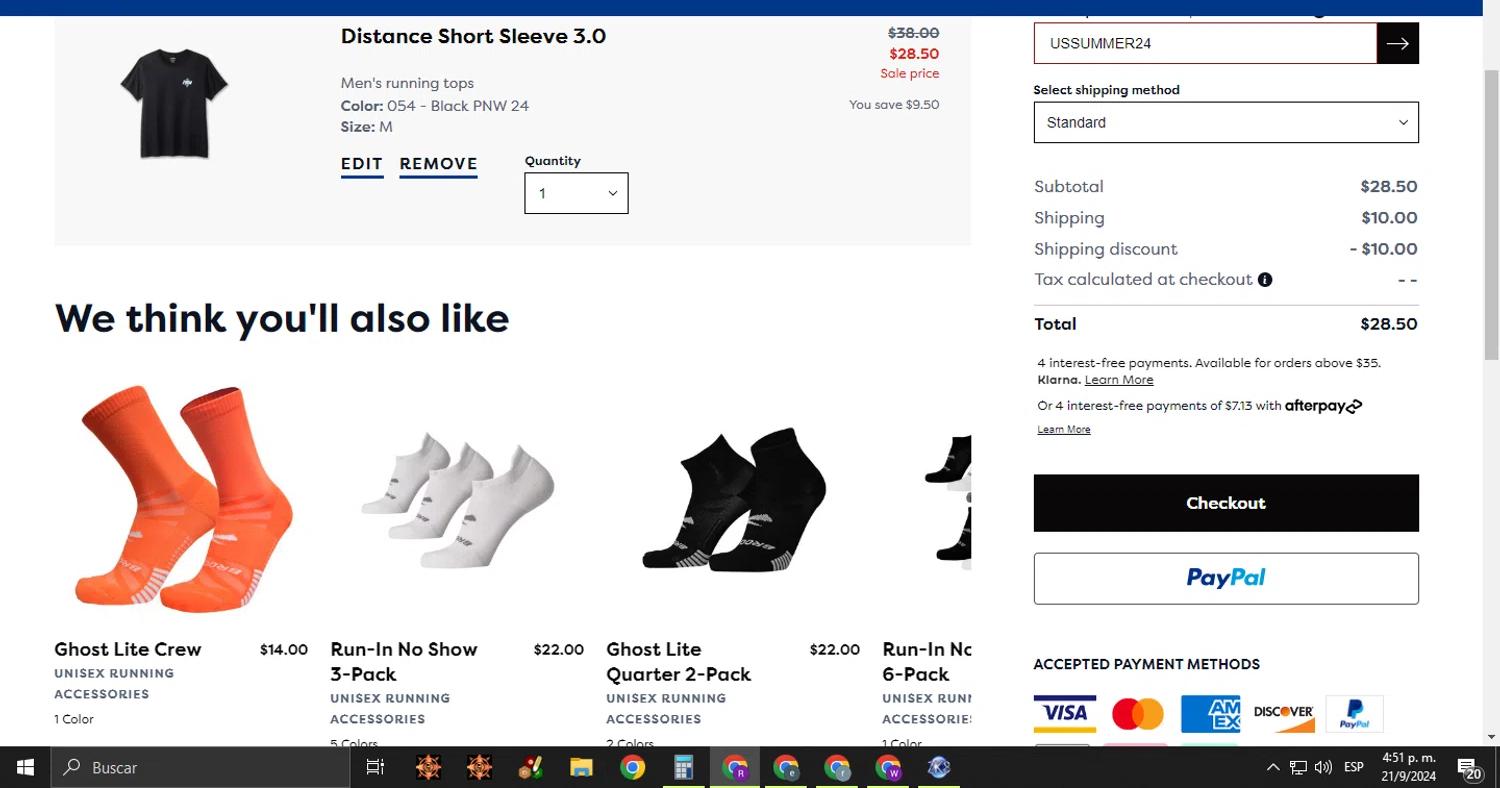Apply the promo code with arrow button

(x=1398, y=43)
